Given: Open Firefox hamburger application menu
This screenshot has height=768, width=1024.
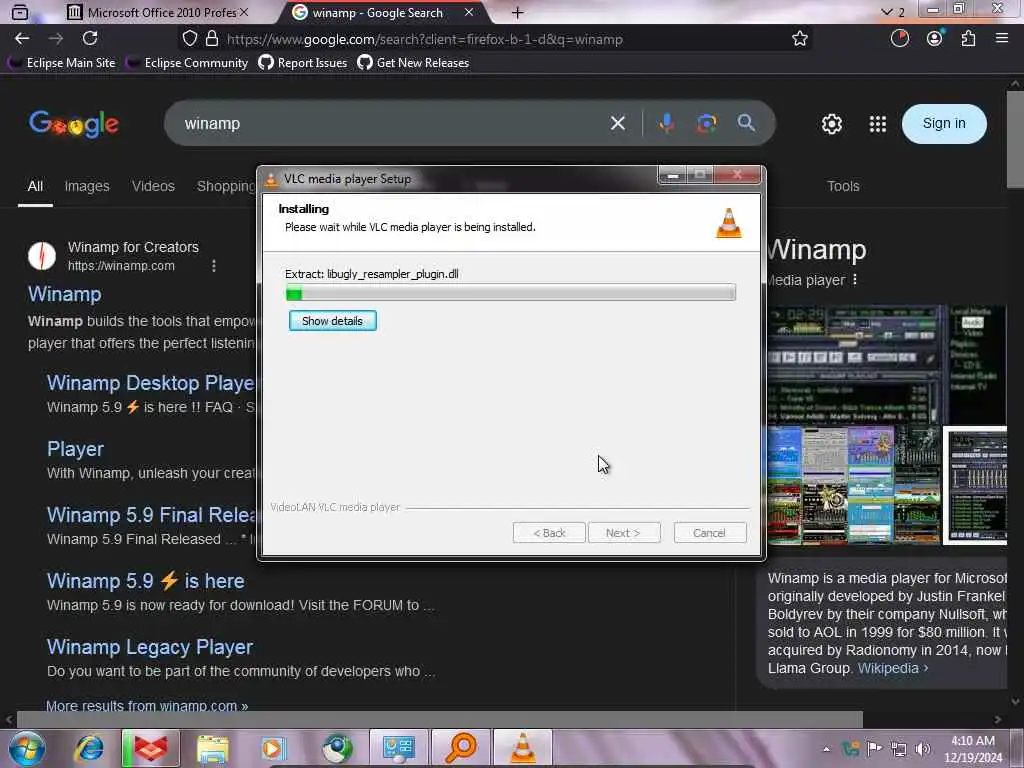Looking at the screenshot, I should pos(1002,39).
